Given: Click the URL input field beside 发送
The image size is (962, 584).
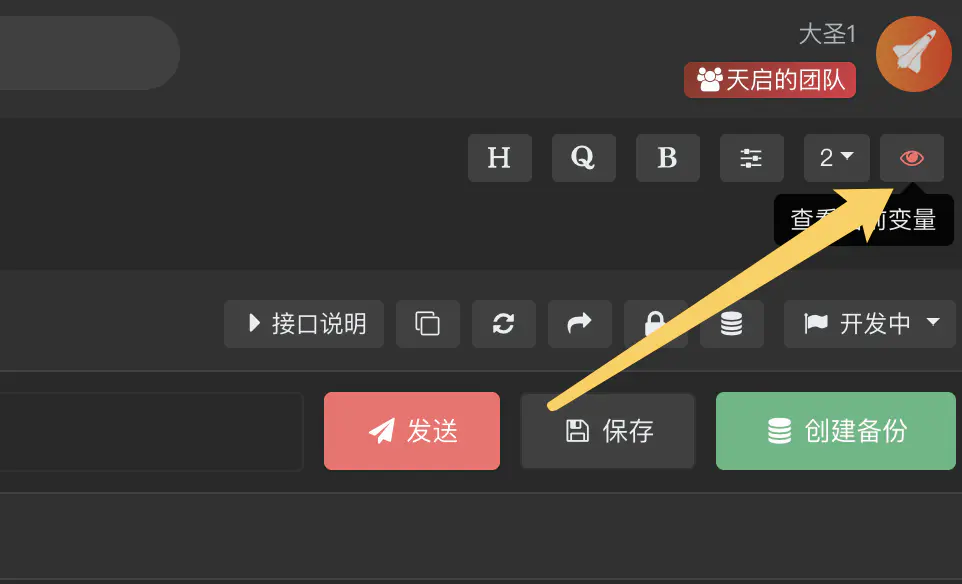Looking at the screenshot, I should pos(152,431).
